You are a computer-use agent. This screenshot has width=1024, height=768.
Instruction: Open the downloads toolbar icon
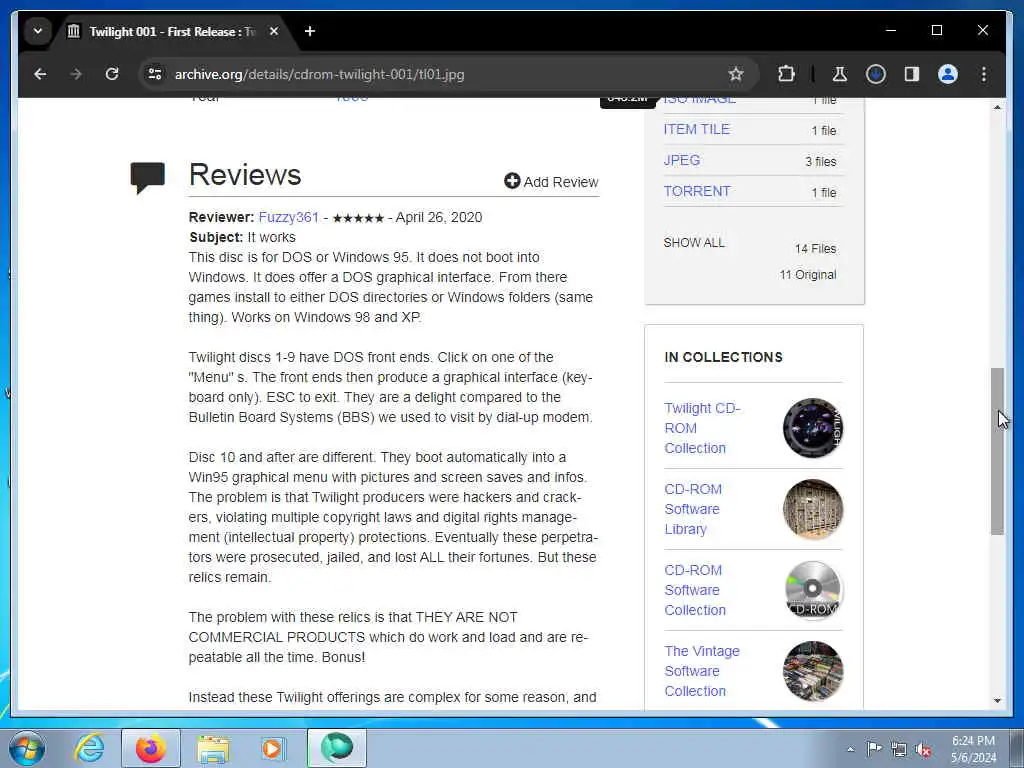tap(876, 74)
